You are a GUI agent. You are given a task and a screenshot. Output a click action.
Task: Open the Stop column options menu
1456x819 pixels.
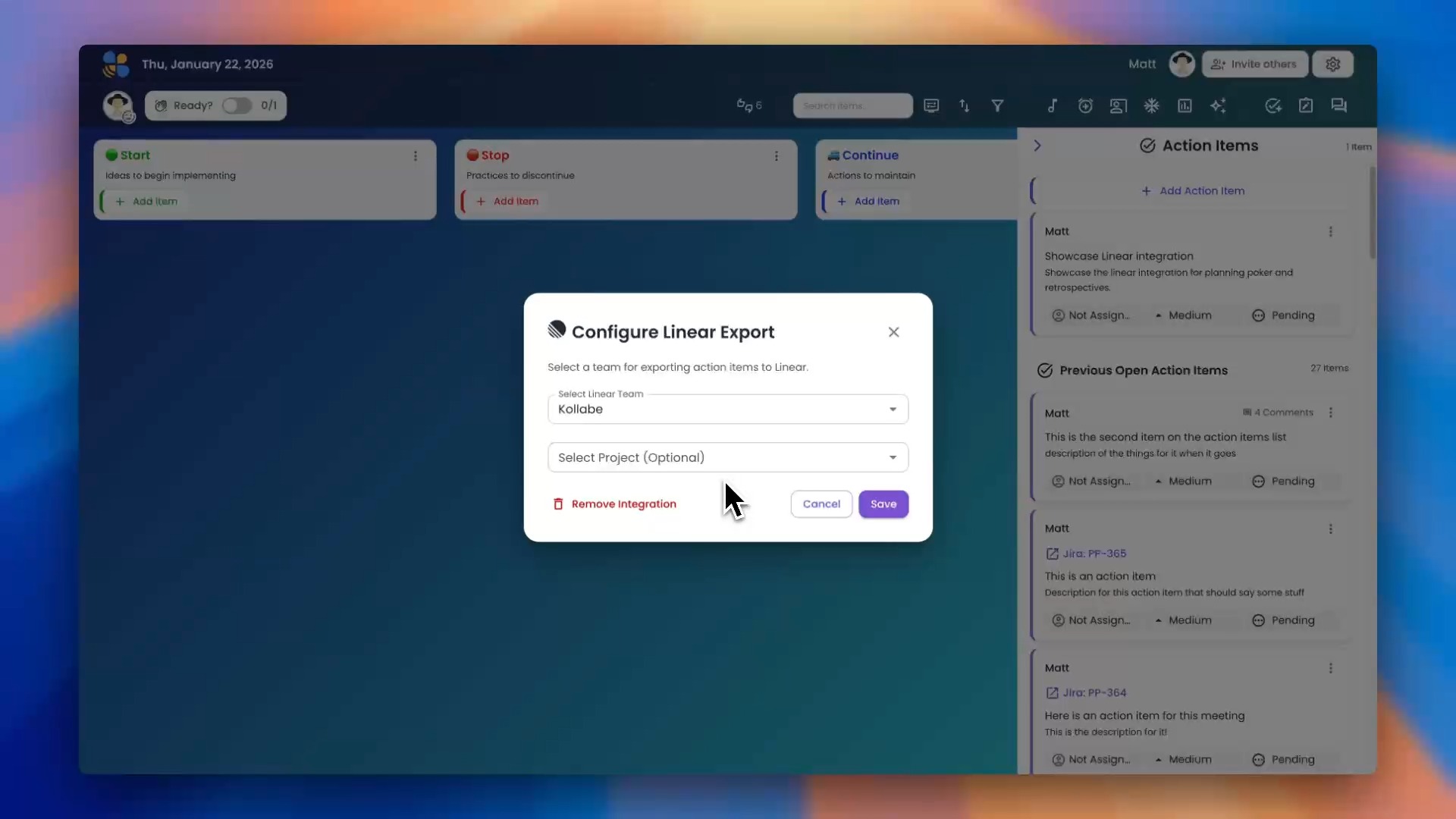(777, 155)
